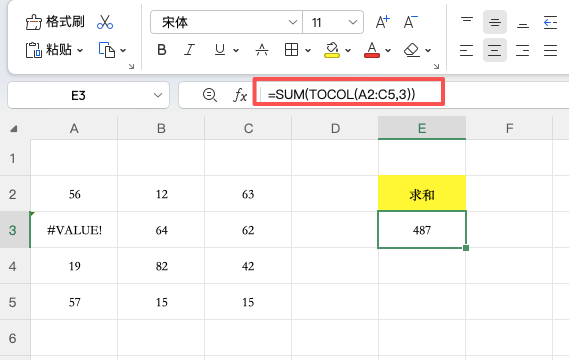Set Top vertical alignment
The width and height of the screenshot is (569, 360).
click(x=467, y=22)
